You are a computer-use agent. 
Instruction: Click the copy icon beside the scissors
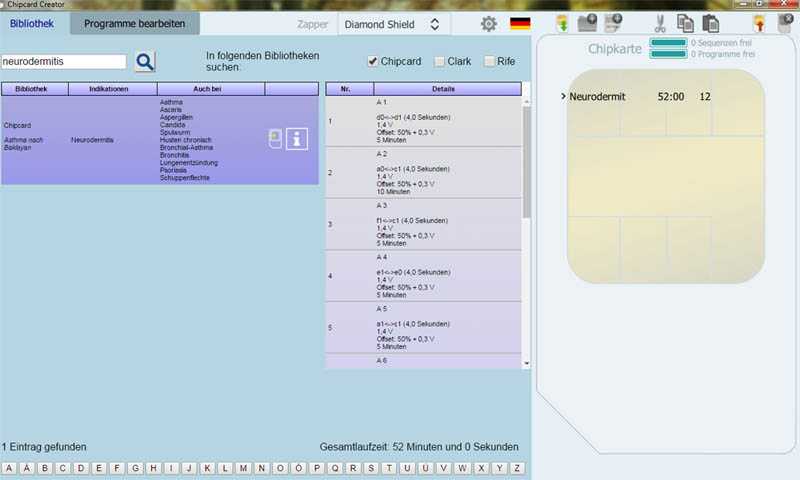pyautogui.click(x=685, y=23)
